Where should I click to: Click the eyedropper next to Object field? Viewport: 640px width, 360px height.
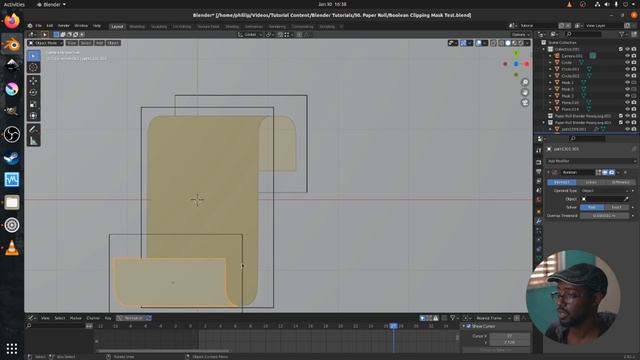pos(627,199)
